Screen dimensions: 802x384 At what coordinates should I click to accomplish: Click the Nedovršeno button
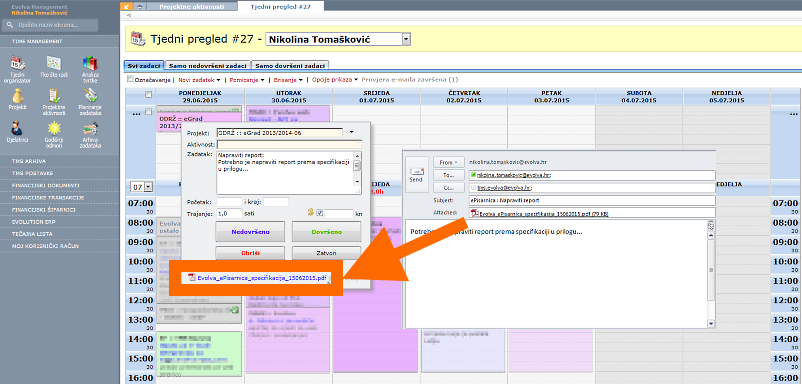click(x=250, y=232)
